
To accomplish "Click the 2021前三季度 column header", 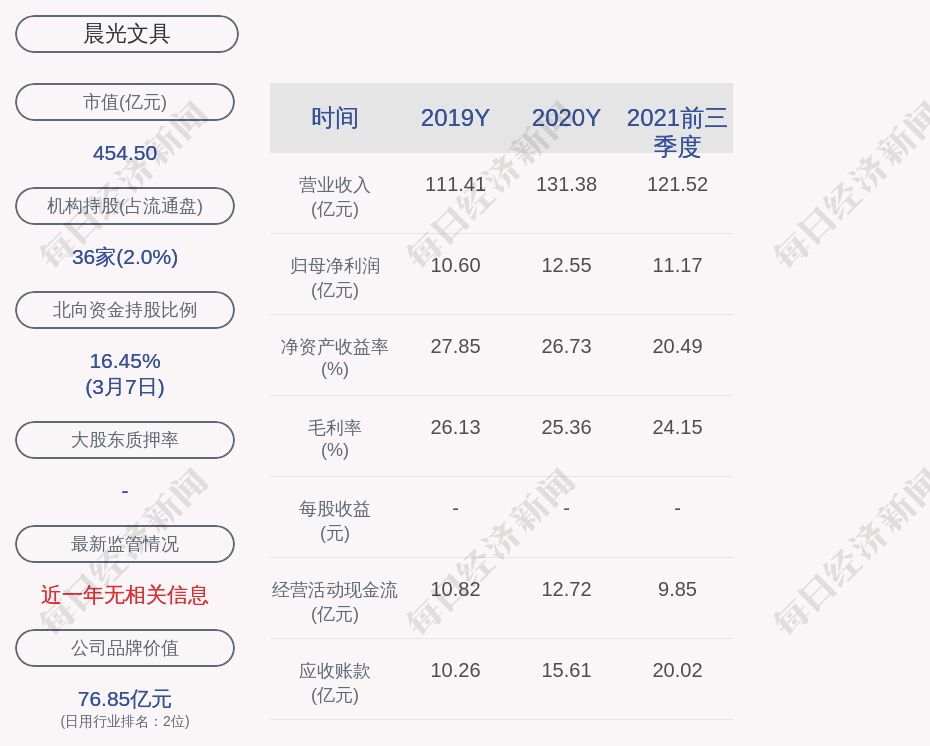I will [x=677, y=131].
